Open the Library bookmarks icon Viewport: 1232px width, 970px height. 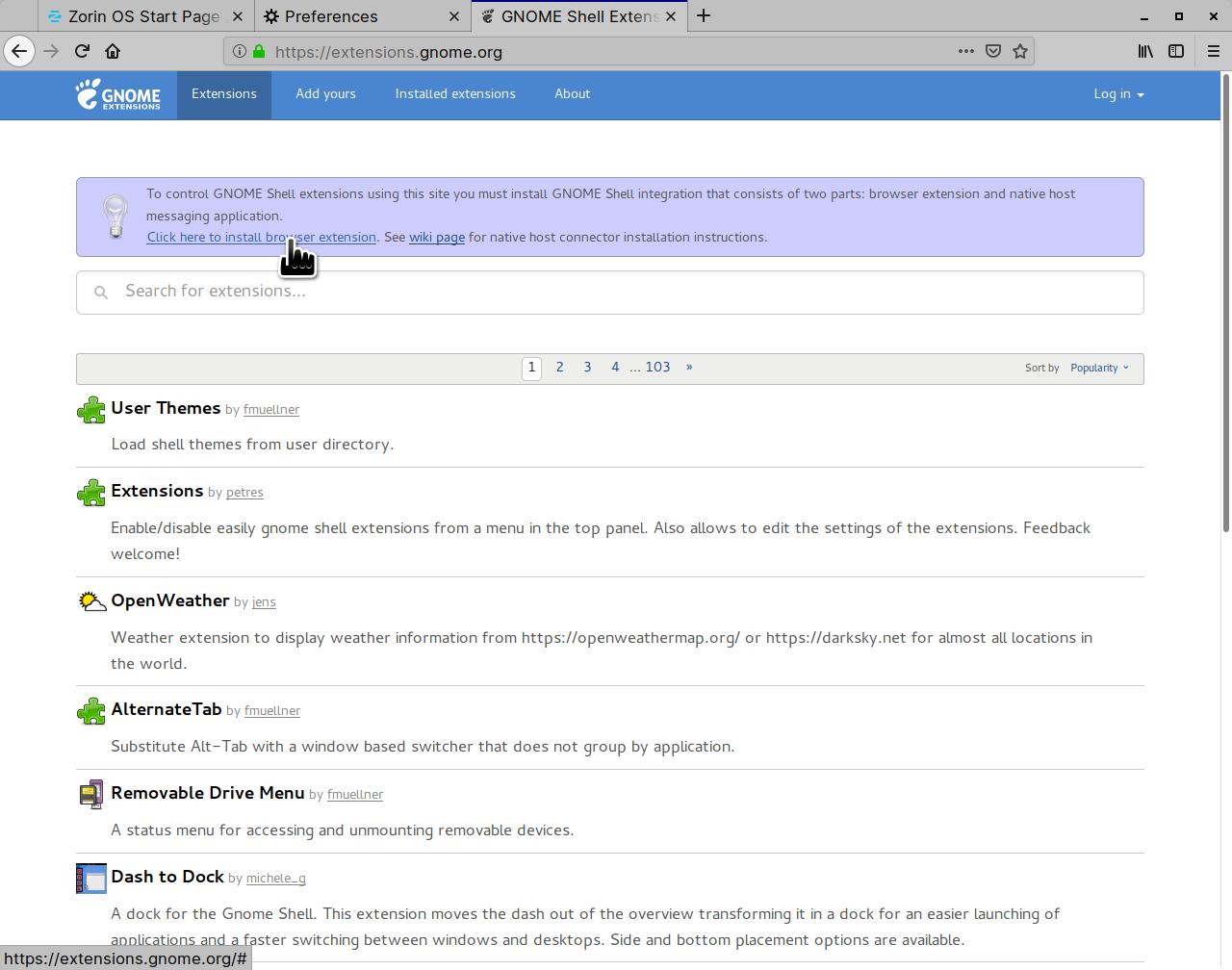(x=1145, y=52)
